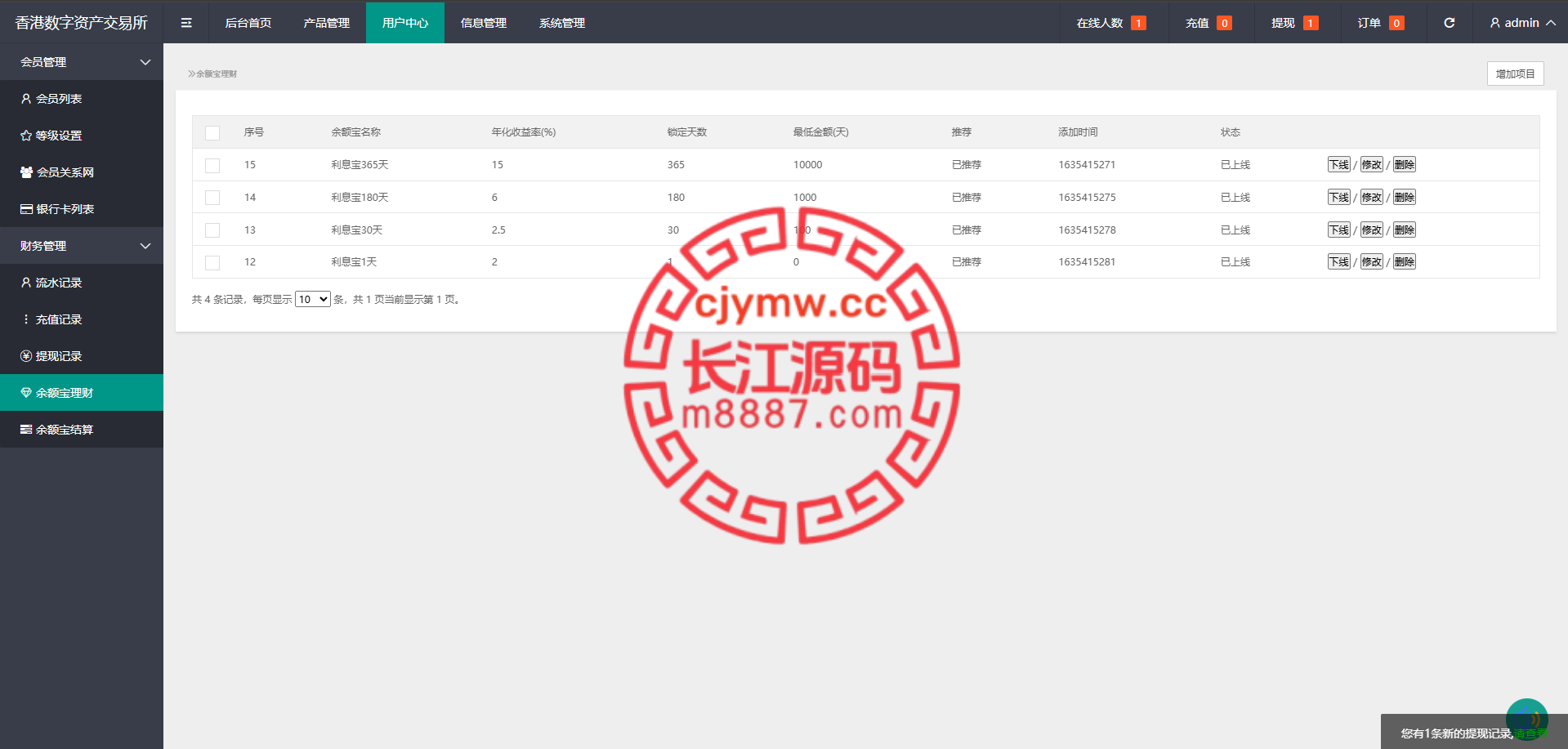Open 等级设置 in the sidebar

point(82,135)
